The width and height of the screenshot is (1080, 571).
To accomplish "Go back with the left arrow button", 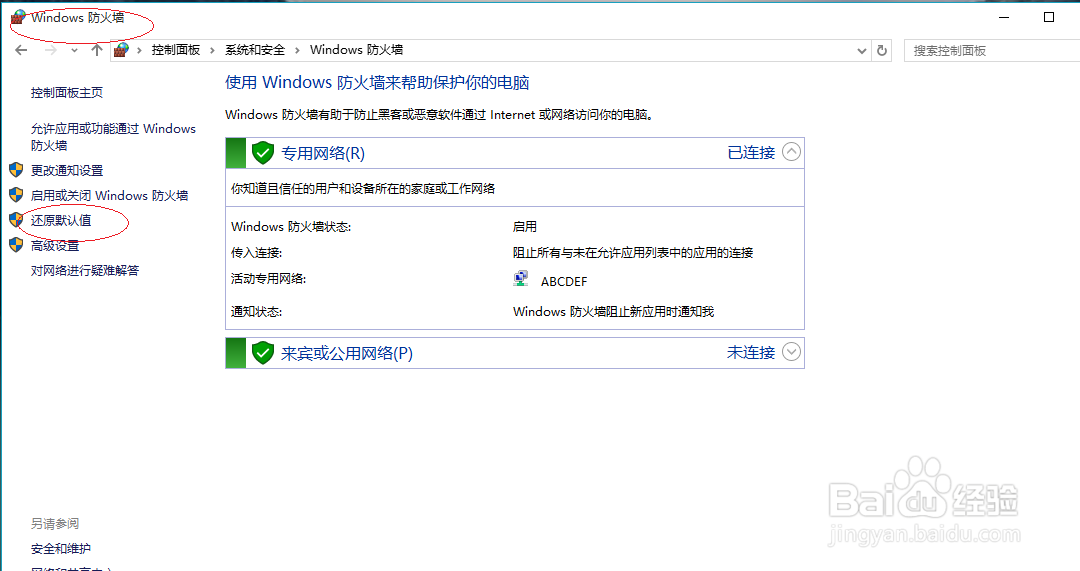I will tap(21, 50).
